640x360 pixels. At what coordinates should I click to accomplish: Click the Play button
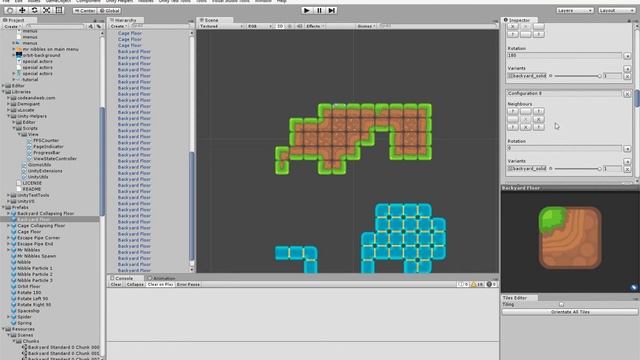[307, 10]
